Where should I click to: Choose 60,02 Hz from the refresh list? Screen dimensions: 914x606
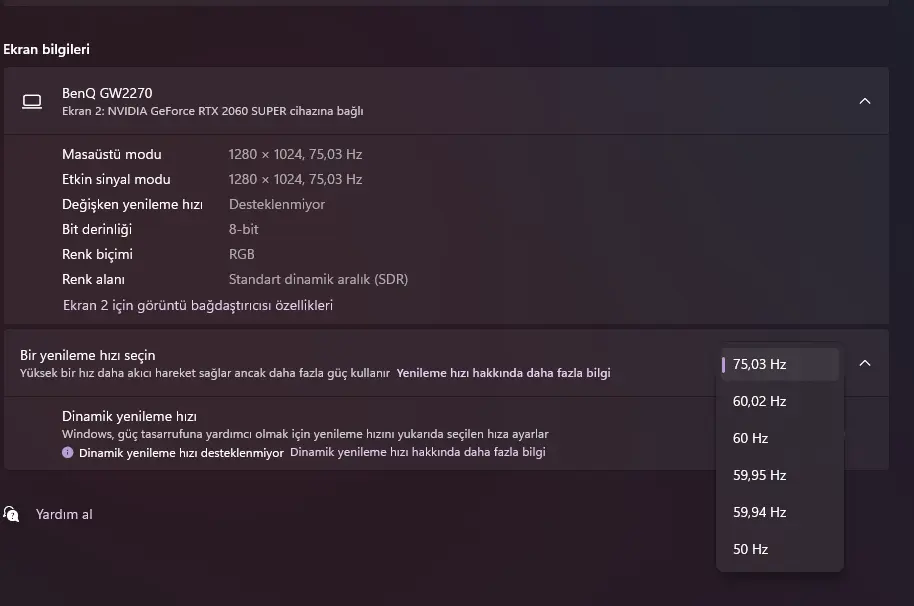779,401
